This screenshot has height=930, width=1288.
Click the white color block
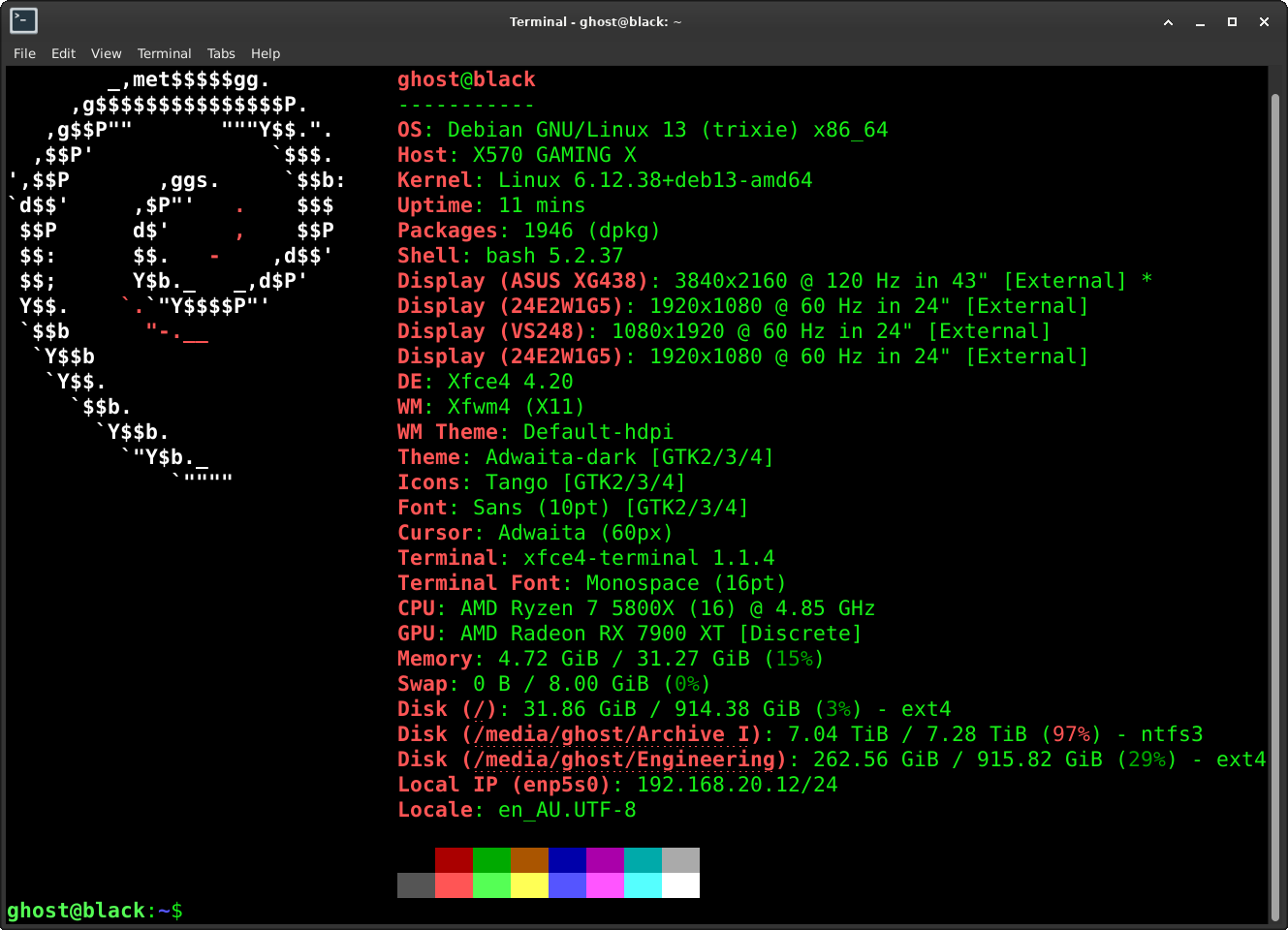pyautogui.click(x=680, y=885)
